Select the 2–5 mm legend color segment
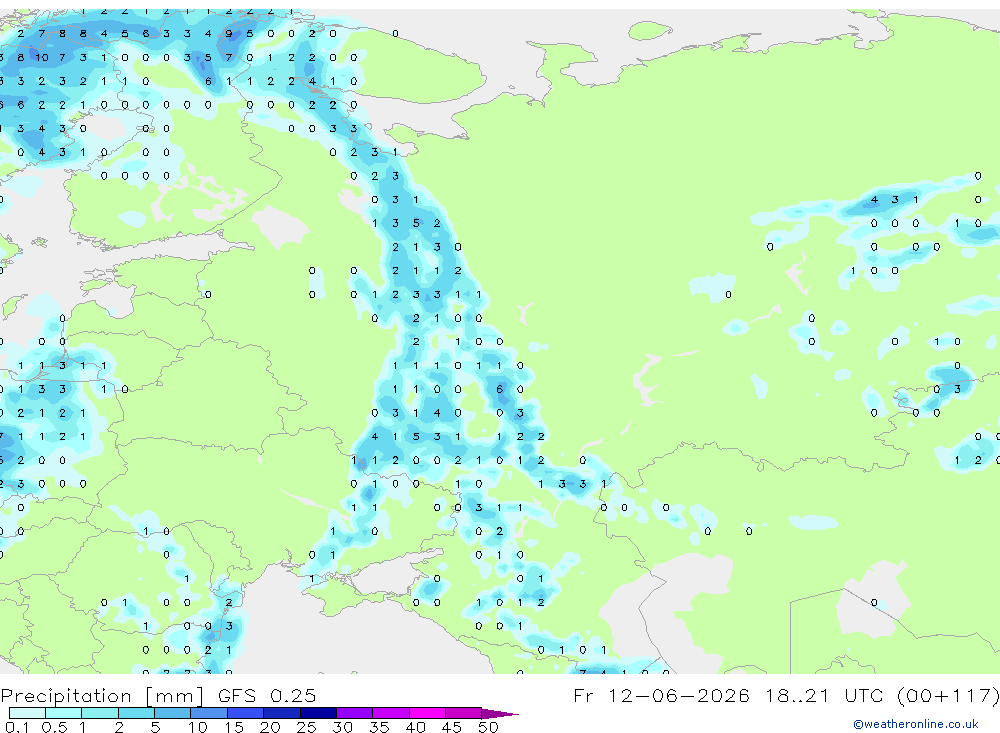The image size is (1000, 733). pyautogui.click(x=136, y=713)
